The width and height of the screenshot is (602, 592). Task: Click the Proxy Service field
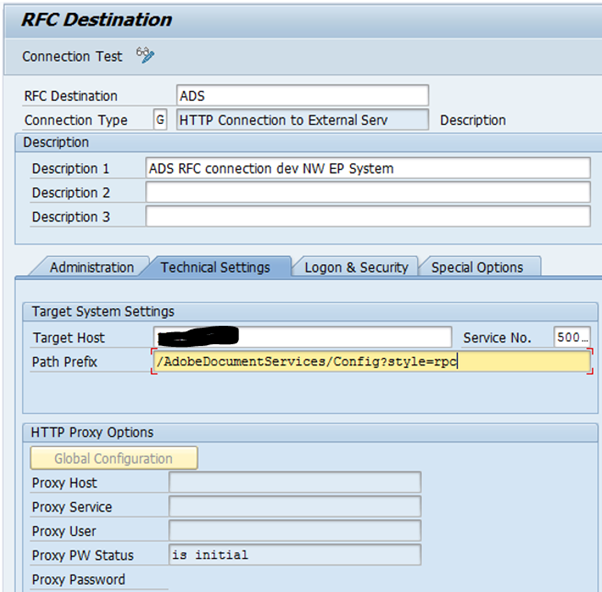(295, 506)
